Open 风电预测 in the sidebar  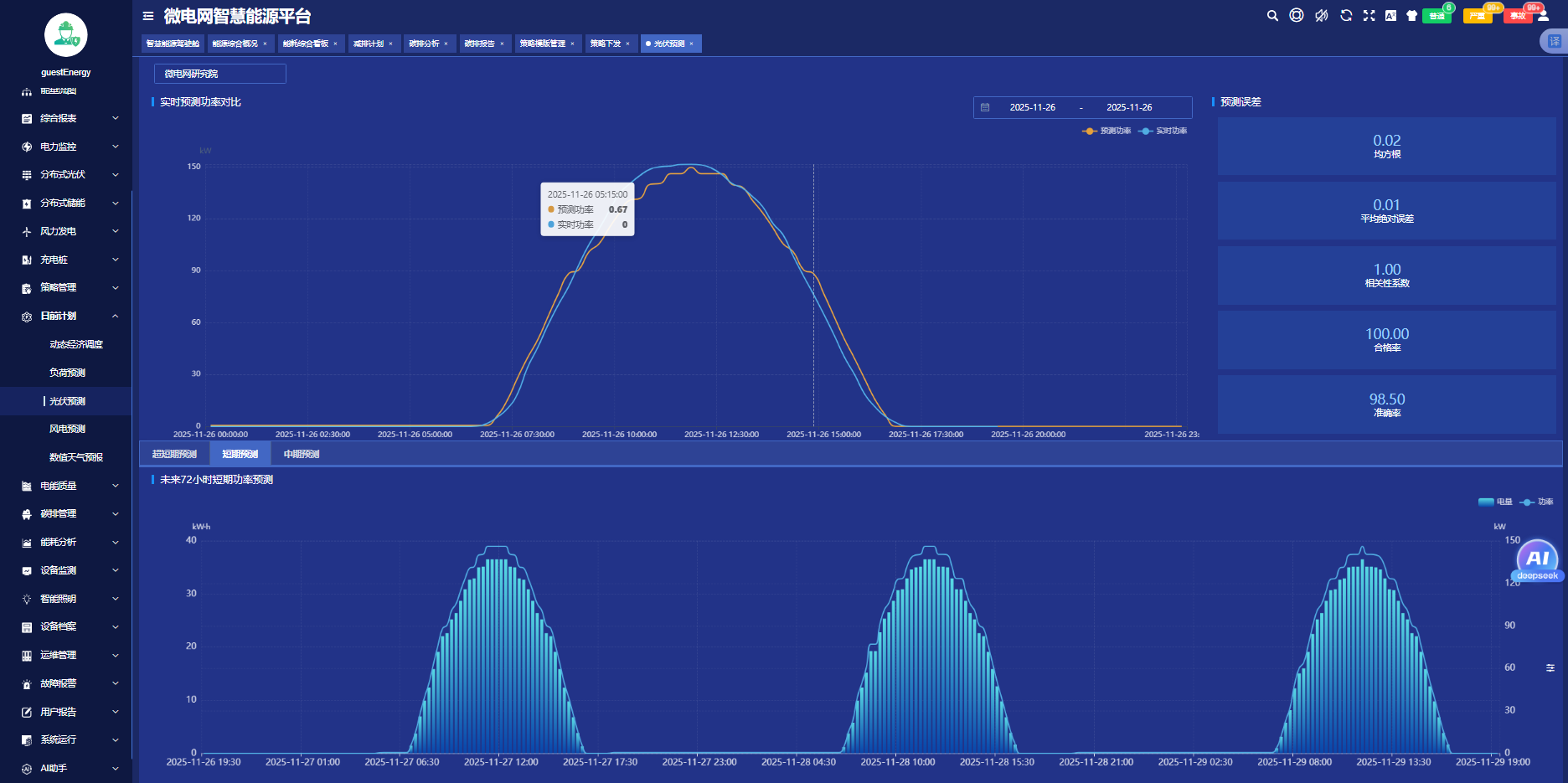67,430
